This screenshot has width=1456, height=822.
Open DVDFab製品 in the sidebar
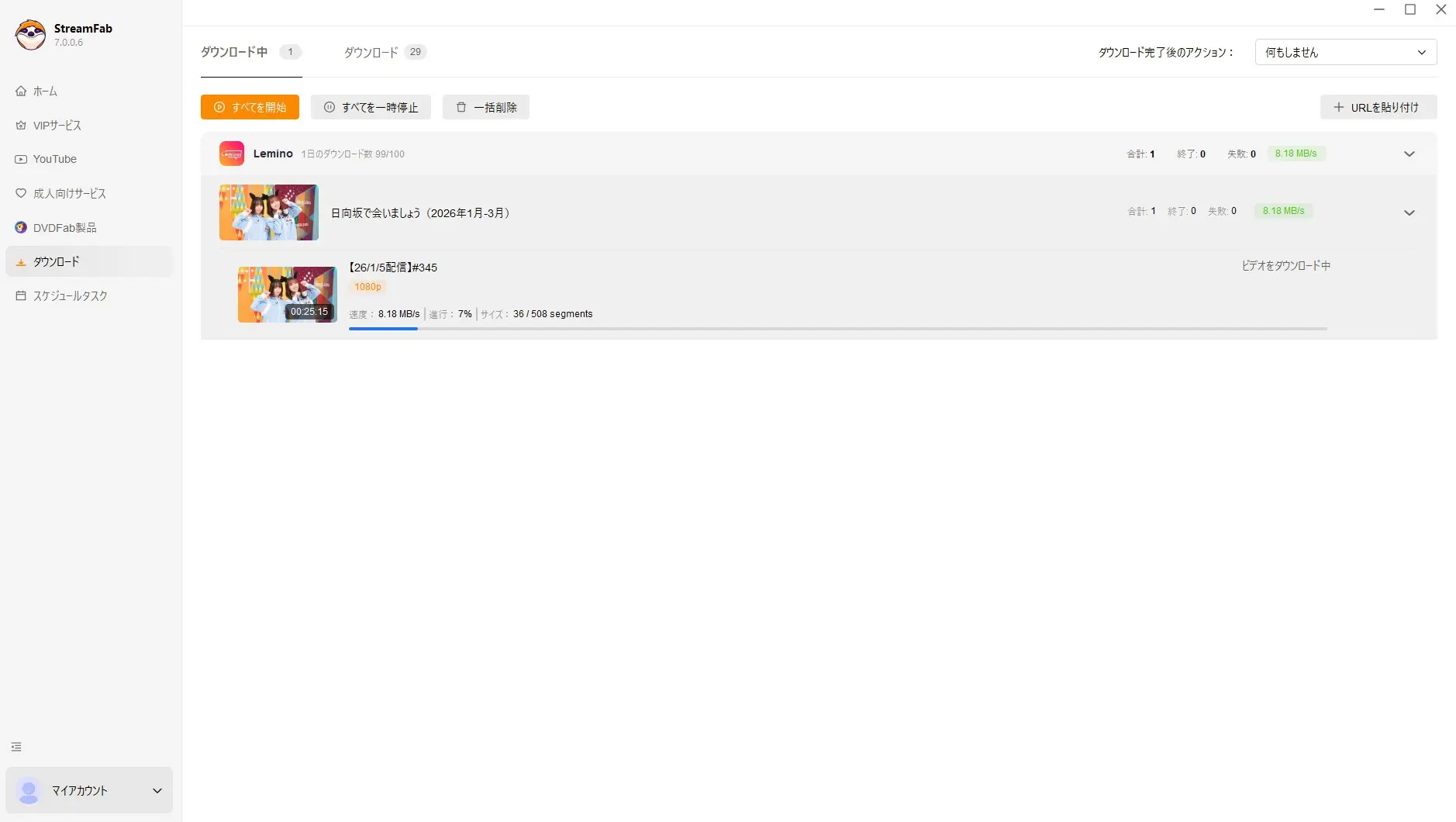pos(89,228)
